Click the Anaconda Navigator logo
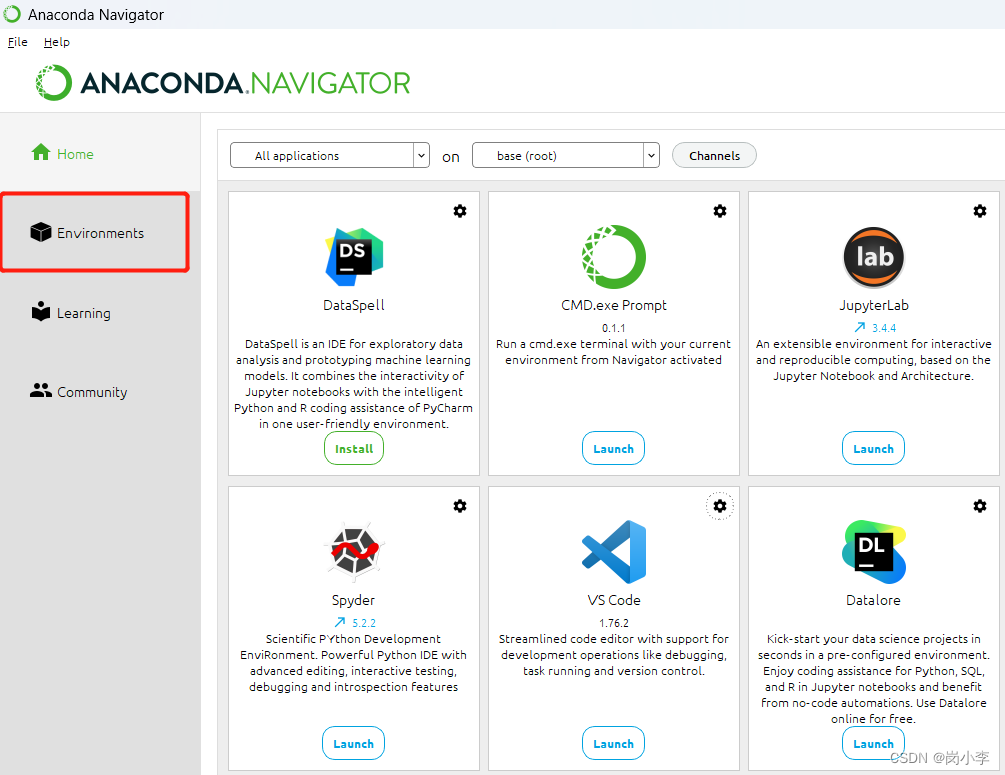This screenshot has height=775, width=1005. point(222,83)
